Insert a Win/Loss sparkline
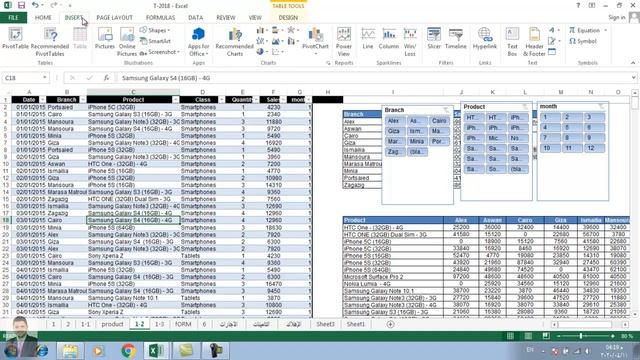Screen dimensions: 640x360 [x=410, y=42]
